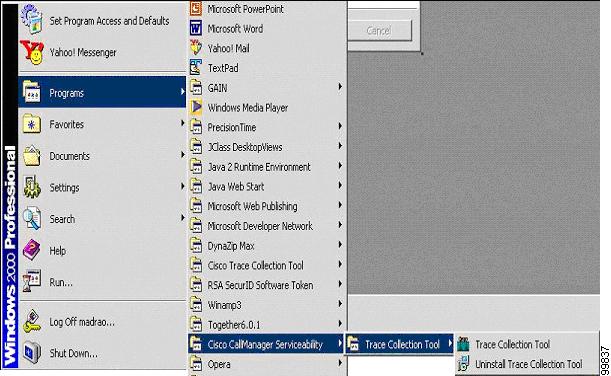Click the Cisco CallManager Serviceability folder icon
The height and width of the screenshot is (376, 611).
(196, 344)
